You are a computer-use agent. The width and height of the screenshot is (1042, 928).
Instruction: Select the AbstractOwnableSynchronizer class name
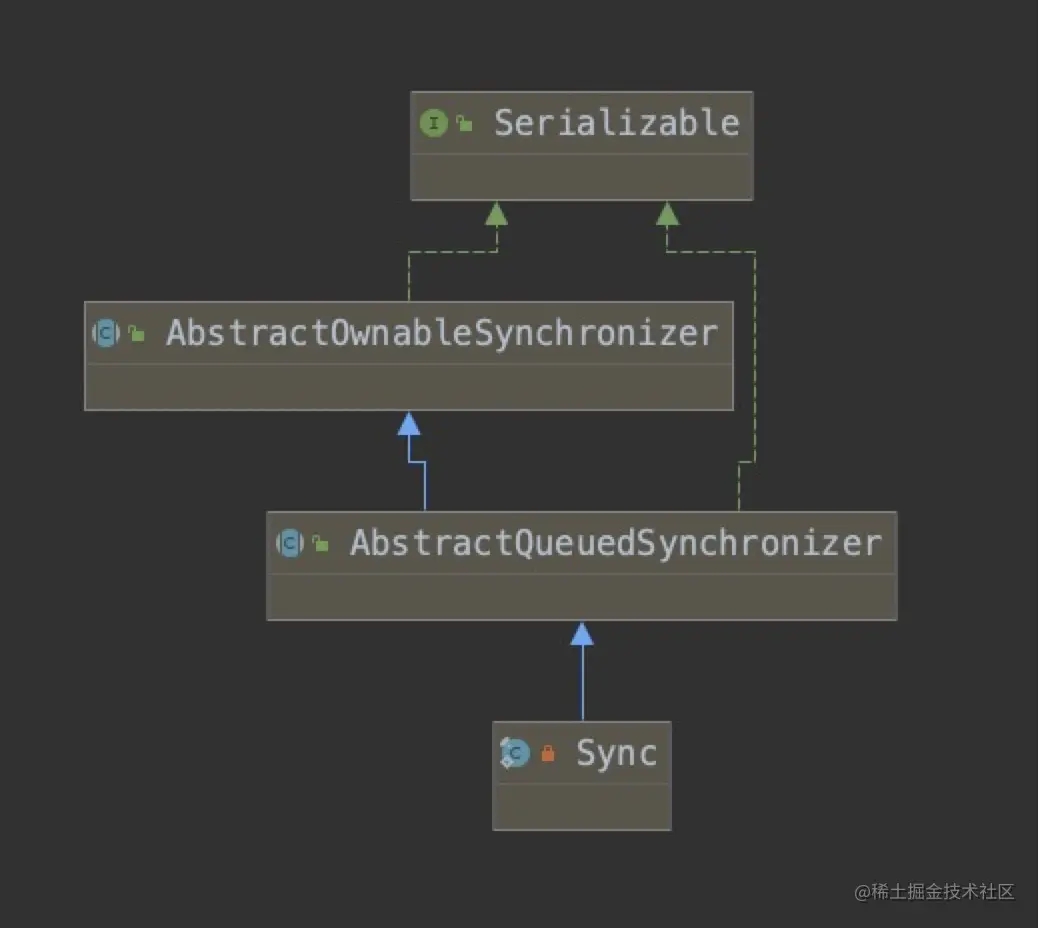[441, 333]
